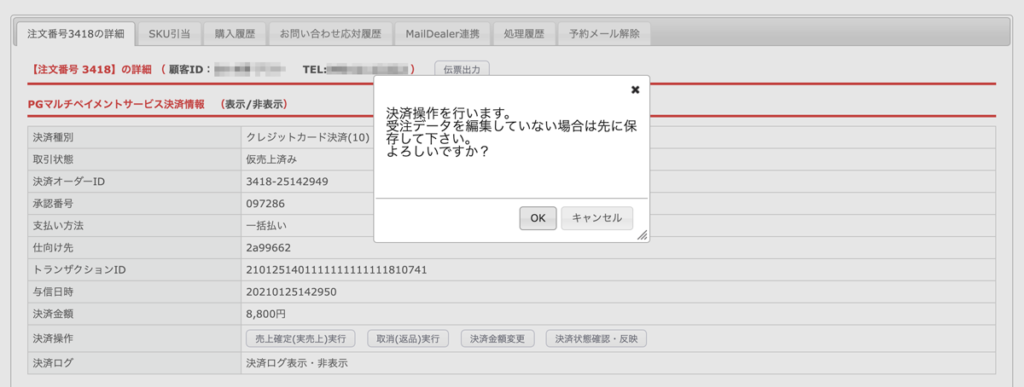
Task: Close the dialog with the X icon
Action: pyautogui.click(x=635, y=90)
